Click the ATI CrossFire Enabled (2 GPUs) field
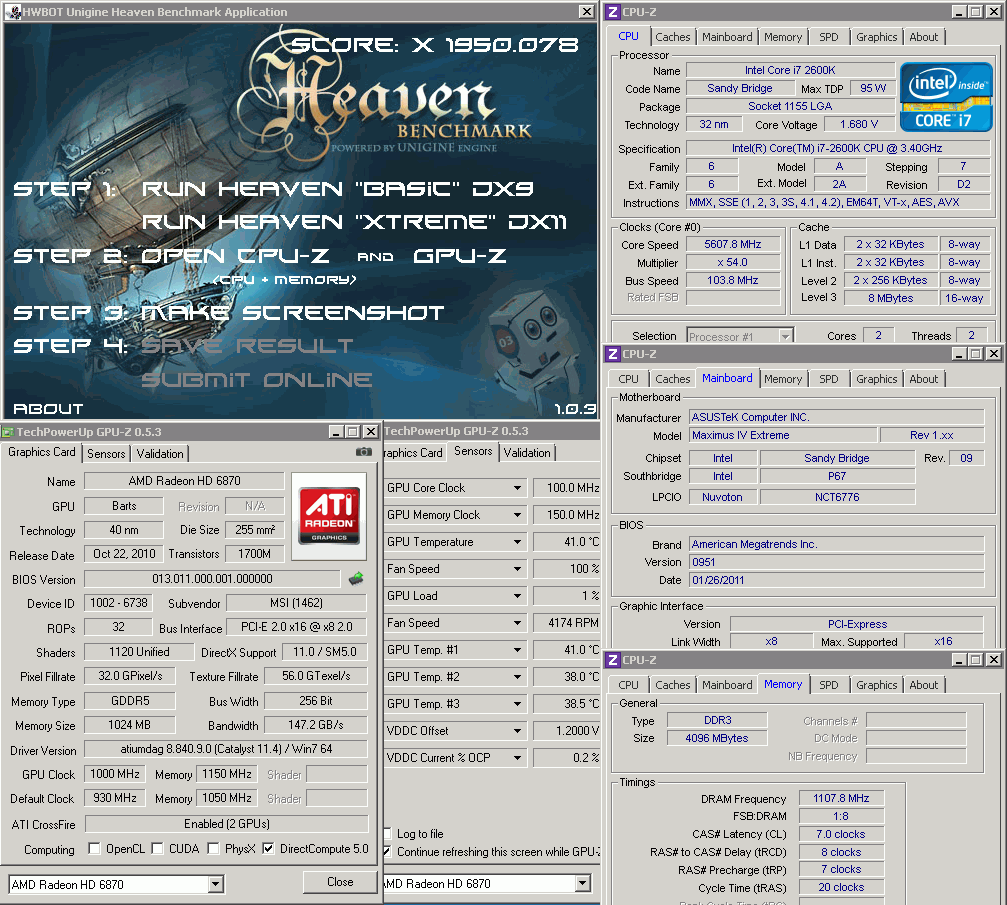Image resolution: width=1007 pixels, height=905 pixels. [227, 823]
